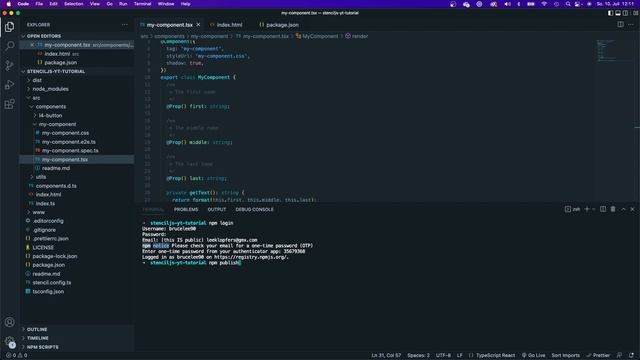Split the editor to the right

[620, 24]
